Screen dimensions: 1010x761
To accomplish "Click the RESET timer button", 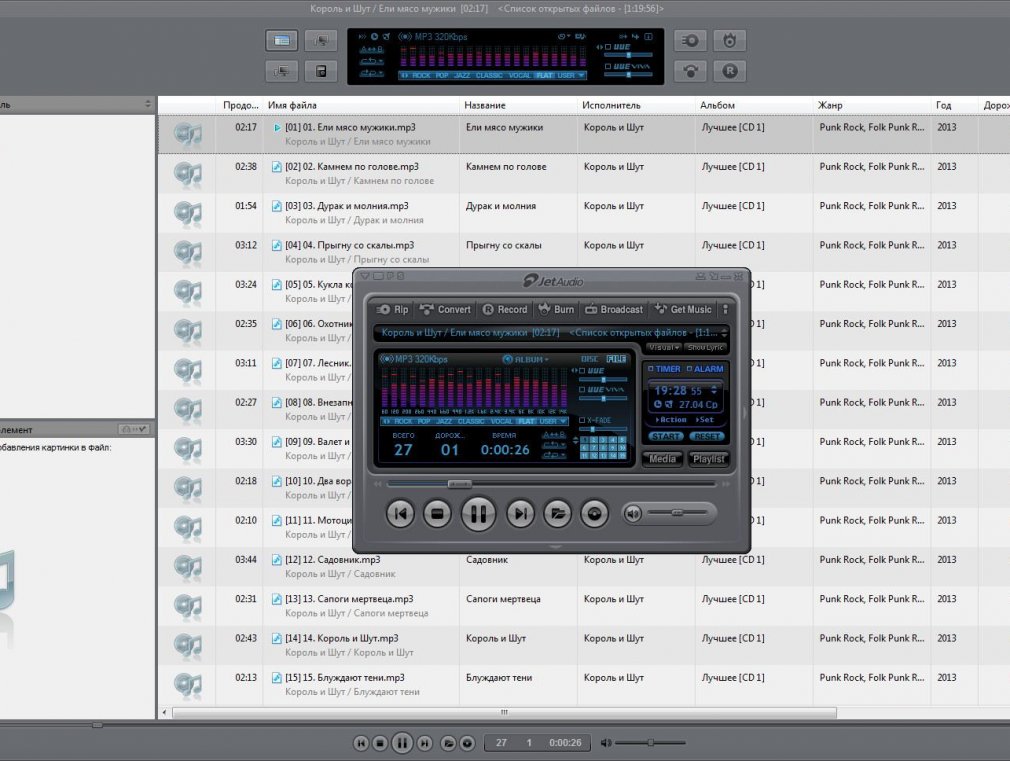I will point(707,436).
